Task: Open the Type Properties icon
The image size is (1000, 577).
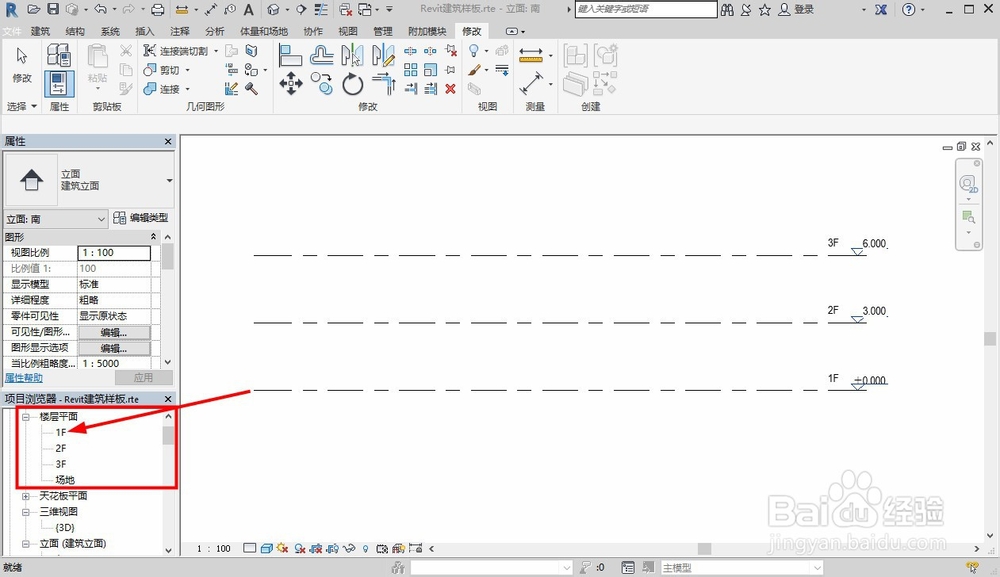Action: tap(59, 55)
